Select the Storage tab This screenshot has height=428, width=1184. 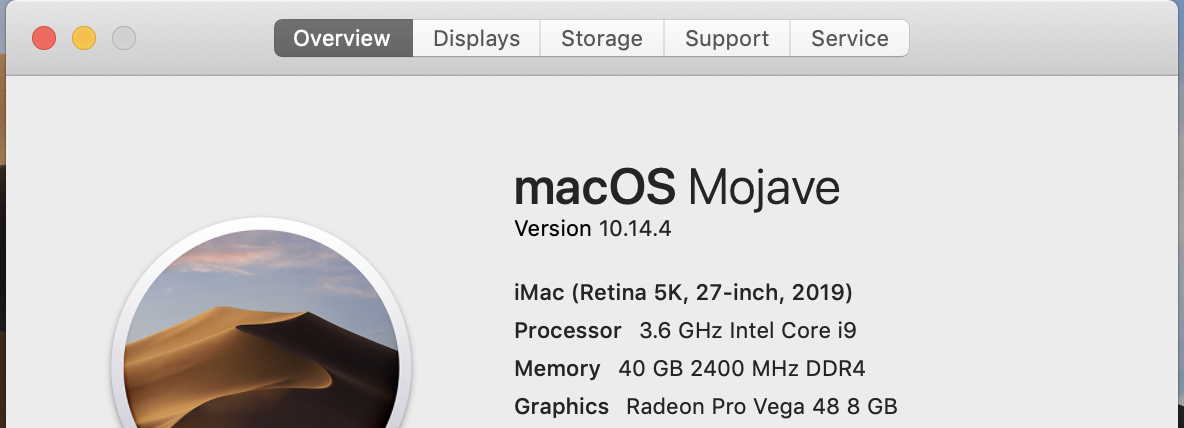click(x=601, y=39)
